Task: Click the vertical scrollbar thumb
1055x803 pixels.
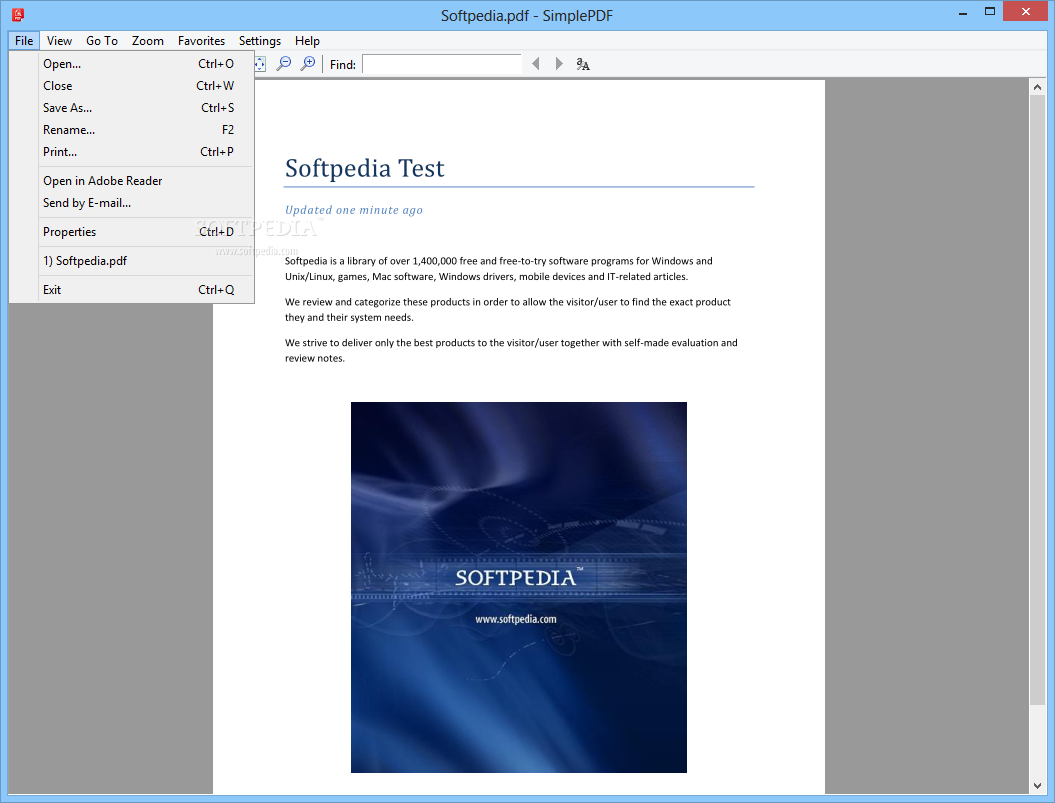Action: [x=1037, y=400]
